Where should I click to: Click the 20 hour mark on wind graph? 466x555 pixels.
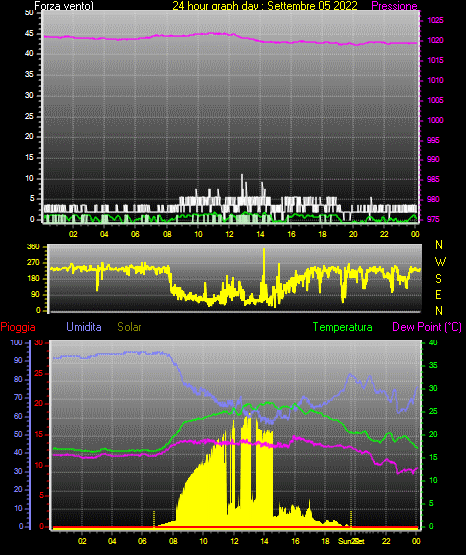click(353, 234)
